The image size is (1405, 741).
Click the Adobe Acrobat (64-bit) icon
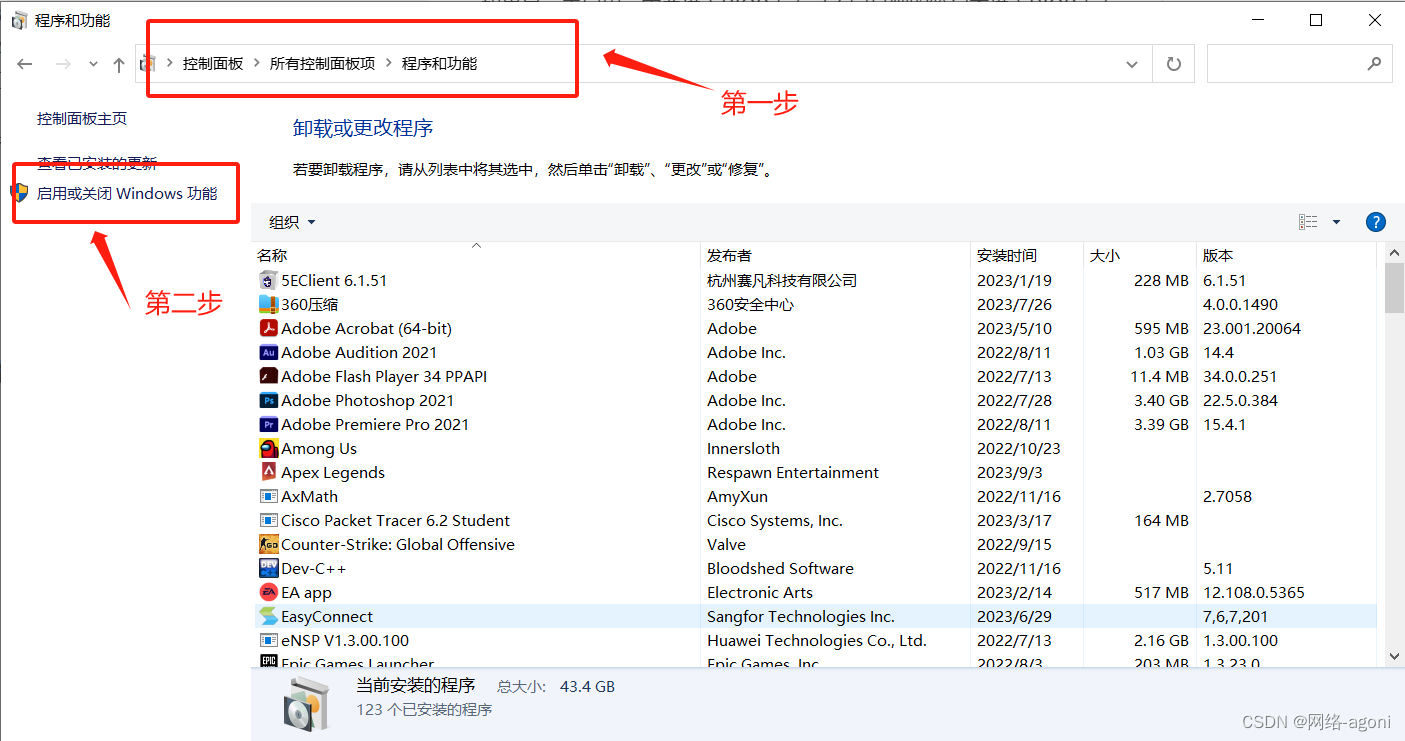pos(268,328)
